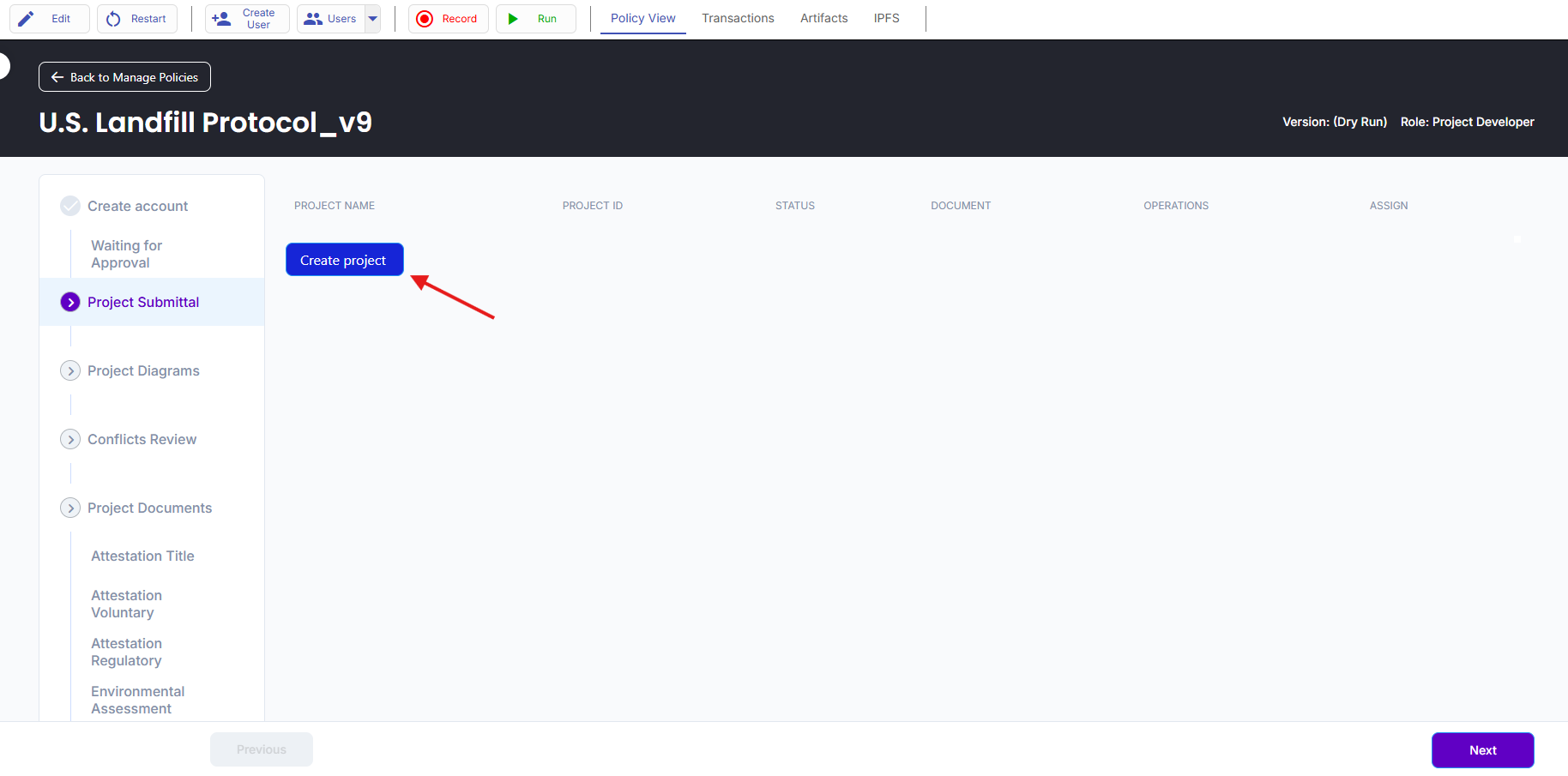The height and width of the screenshot is (776, 1568).
Task: Select Attestation Title in sidebar
Action: [142, 556]
